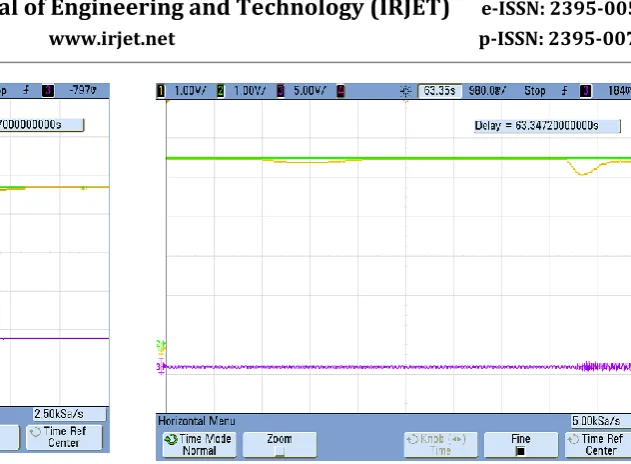Click the 2.50kSa/s sample rate readout
The image size is (631, 464).
tap(70, 414)
